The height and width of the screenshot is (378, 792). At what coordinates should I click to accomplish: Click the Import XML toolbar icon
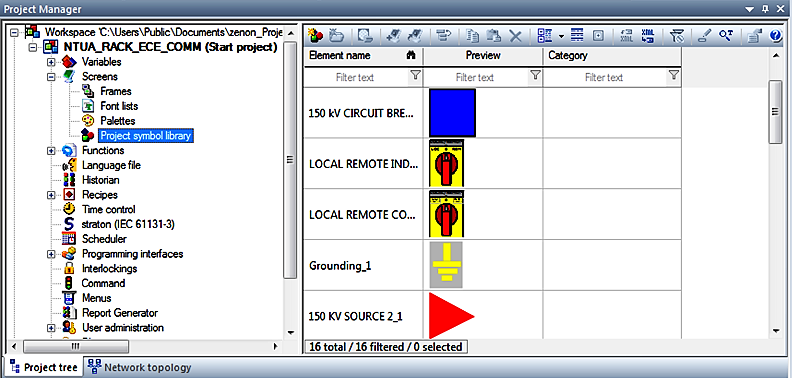[x=648, y=35]
